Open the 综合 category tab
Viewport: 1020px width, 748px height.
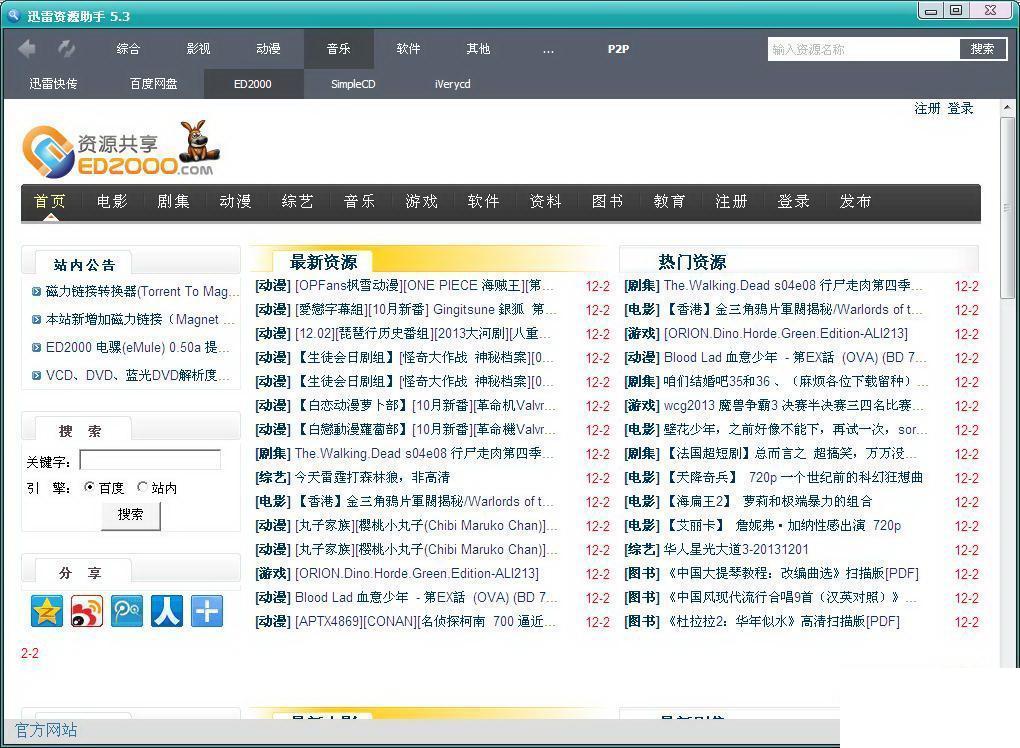click(x=128, y=49)
